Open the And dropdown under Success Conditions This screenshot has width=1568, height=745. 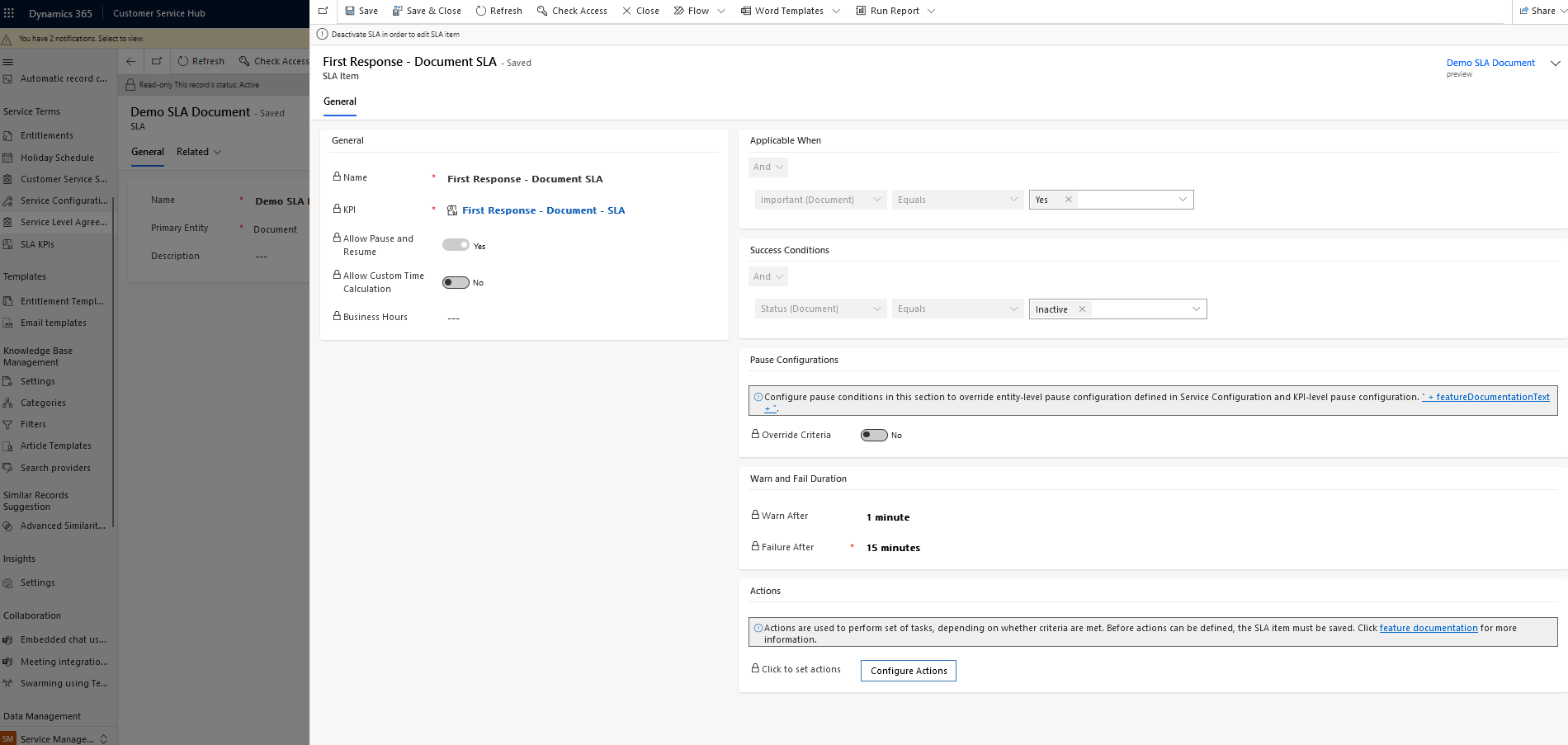coord(768,276)
